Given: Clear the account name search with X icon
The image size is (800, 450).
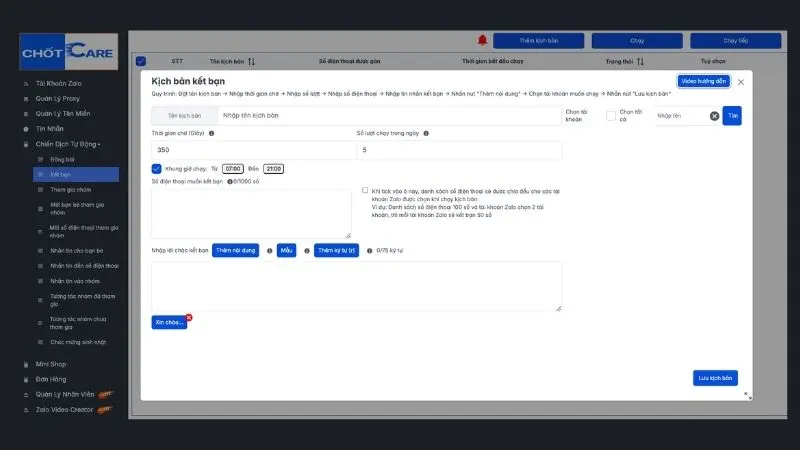Looking at the screenshot, I should tap(714, 116).
